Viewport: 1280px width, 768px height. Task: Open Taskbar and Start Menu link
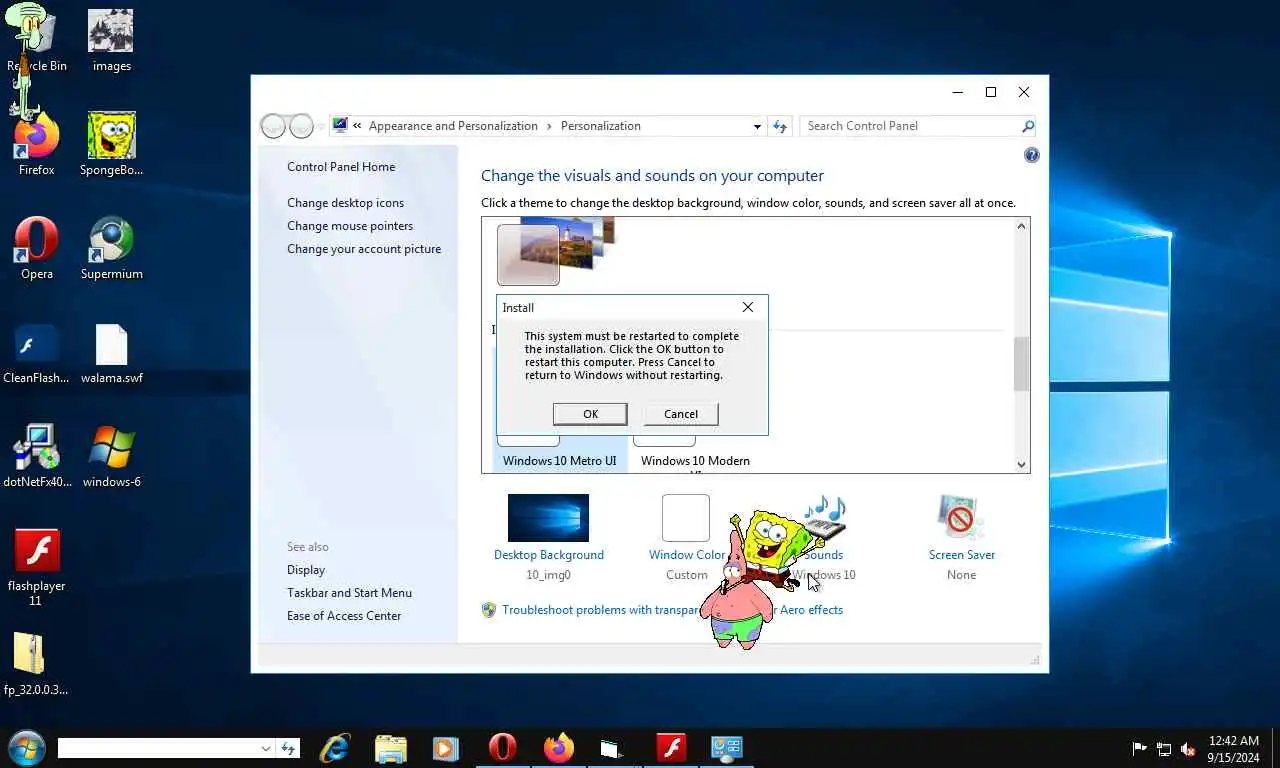point(349,593)
